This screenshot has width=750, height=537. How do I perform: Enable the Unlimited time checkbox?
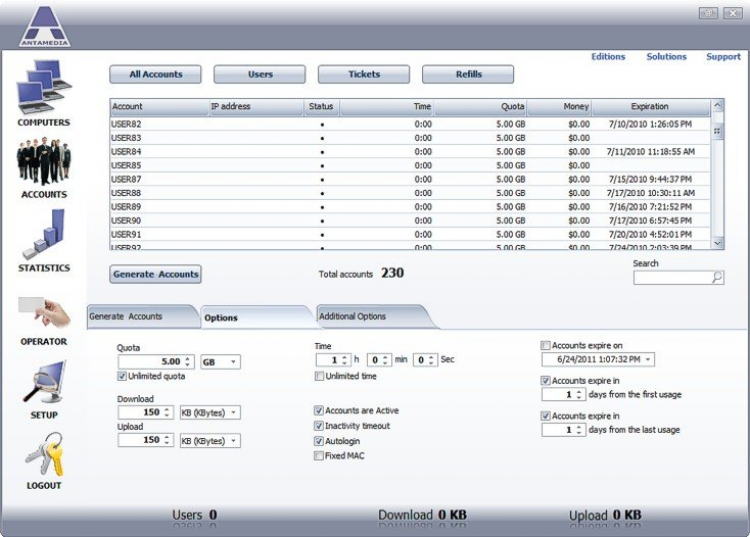[x=319, y=377]
